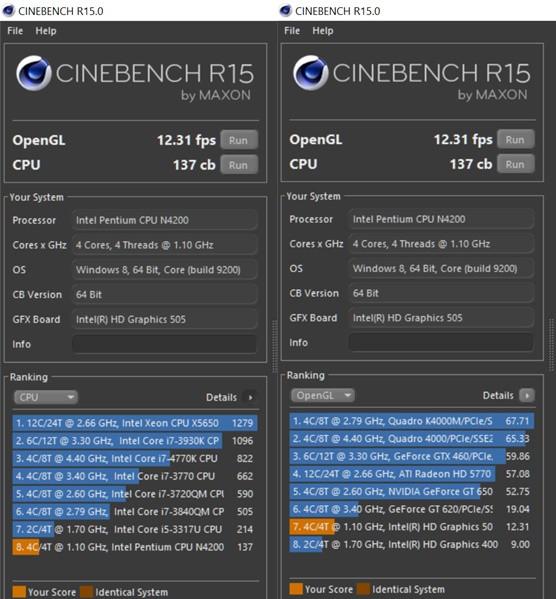Open Help menu in right window
556x599 pixels.
coord(323,31)
